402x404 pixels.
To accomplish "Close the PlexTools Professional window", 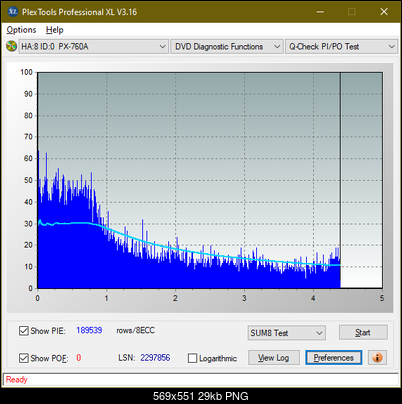I will (384, 12).
